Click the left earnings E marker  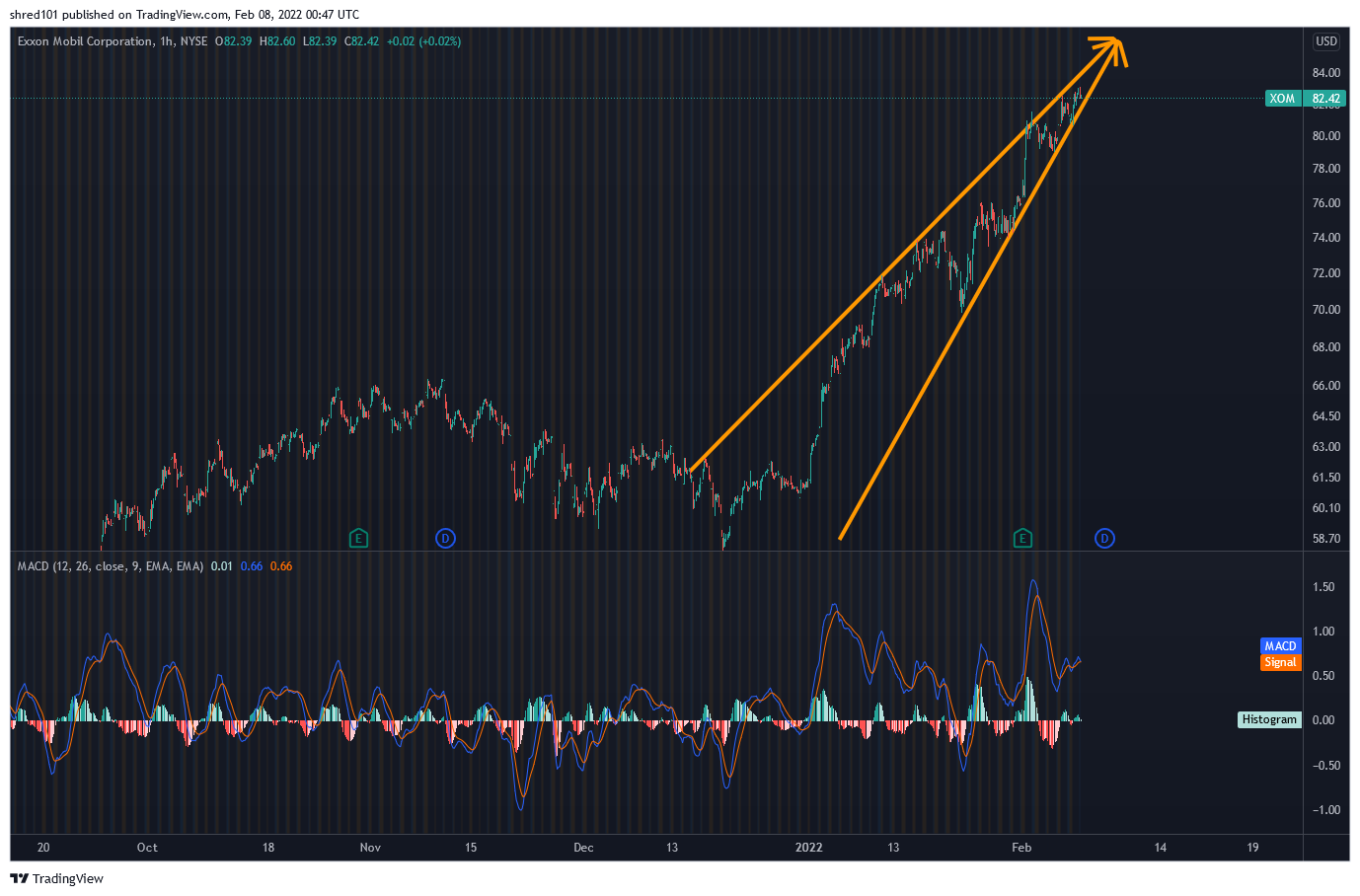tap(359, 539)
